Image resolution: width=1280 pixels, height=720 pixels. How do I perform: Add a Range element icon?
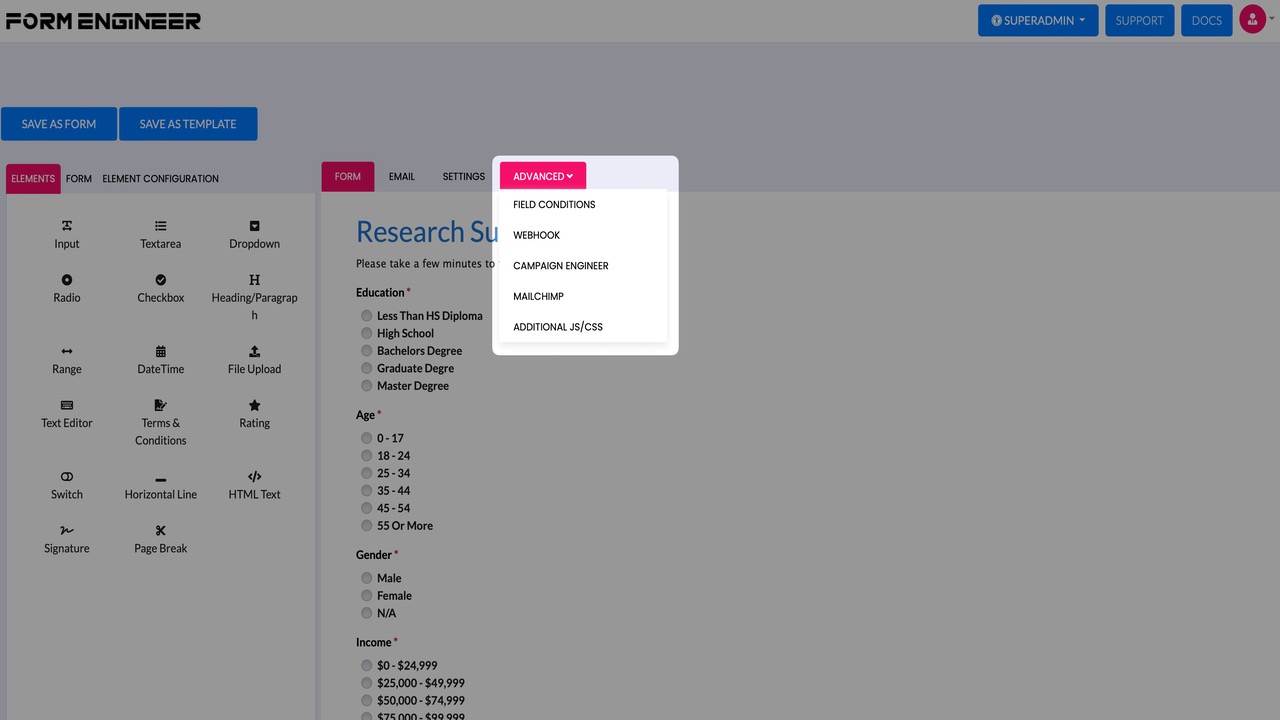click(x=67, y=351)
